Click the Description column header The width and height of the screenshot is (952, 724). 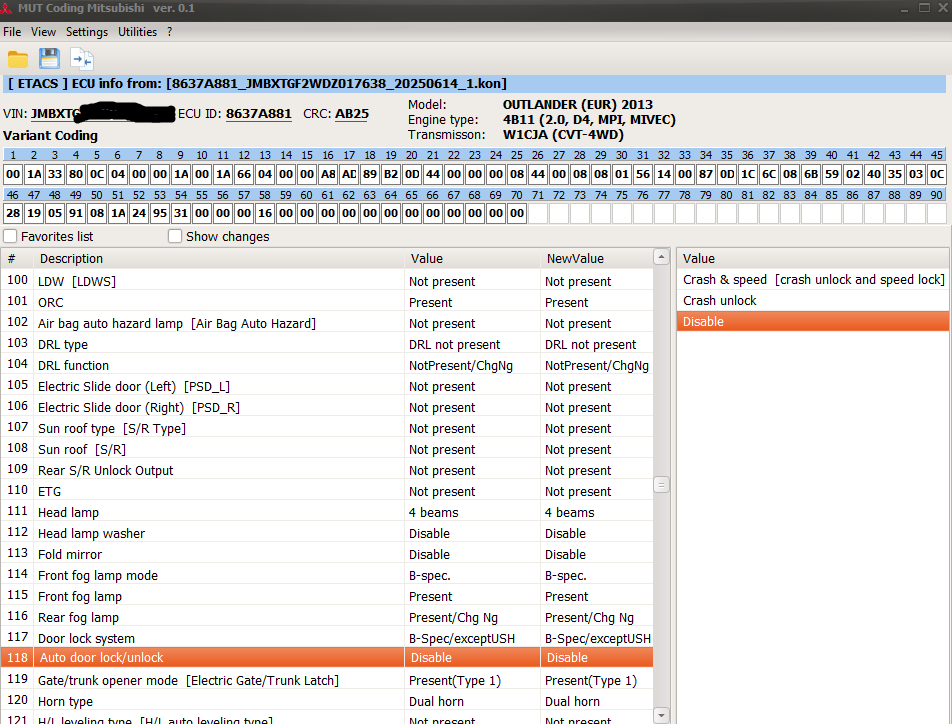pyautogui.click(x=219, y=258)
